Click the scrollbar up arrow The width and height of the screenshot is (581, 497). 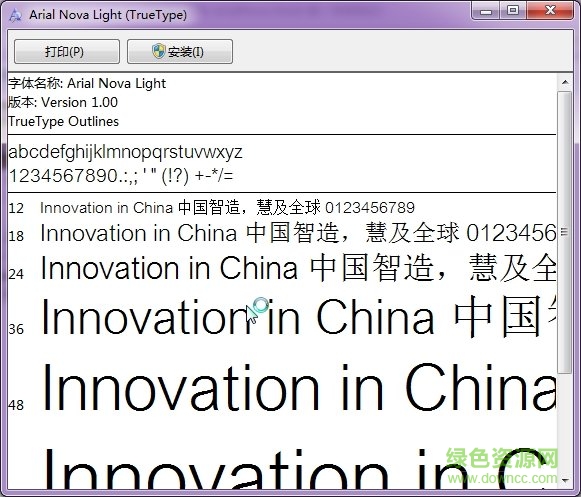click(x=565, y=82)
